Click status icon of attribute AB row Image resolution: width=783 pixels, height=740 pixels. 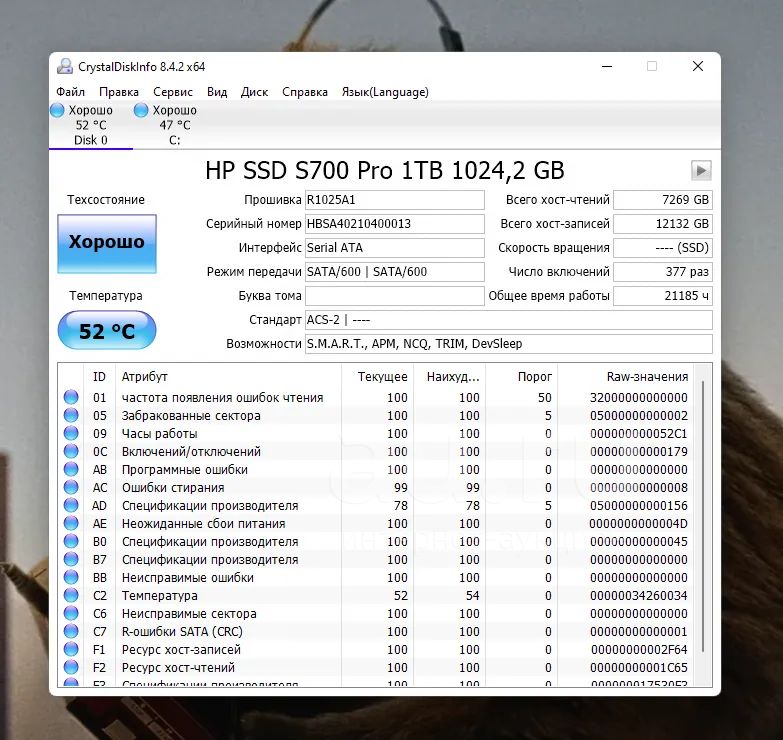[x=71, y=469]
